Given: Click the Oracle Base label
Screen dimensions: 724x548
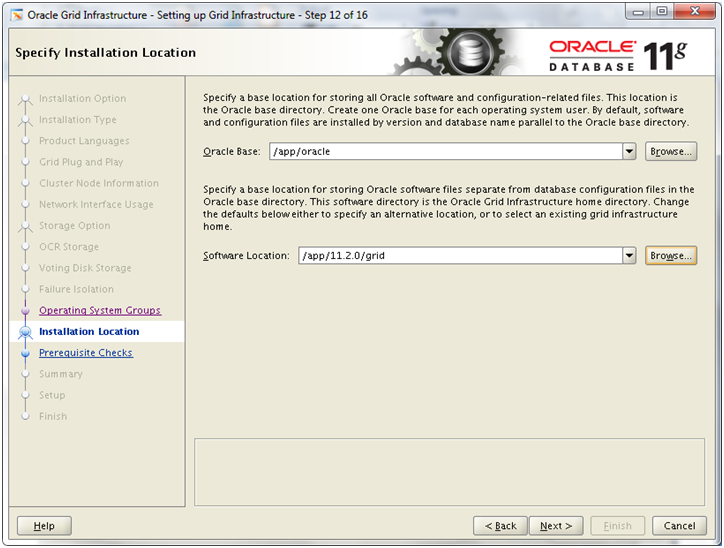Looking at the screenshot, I should coord(232,151).
